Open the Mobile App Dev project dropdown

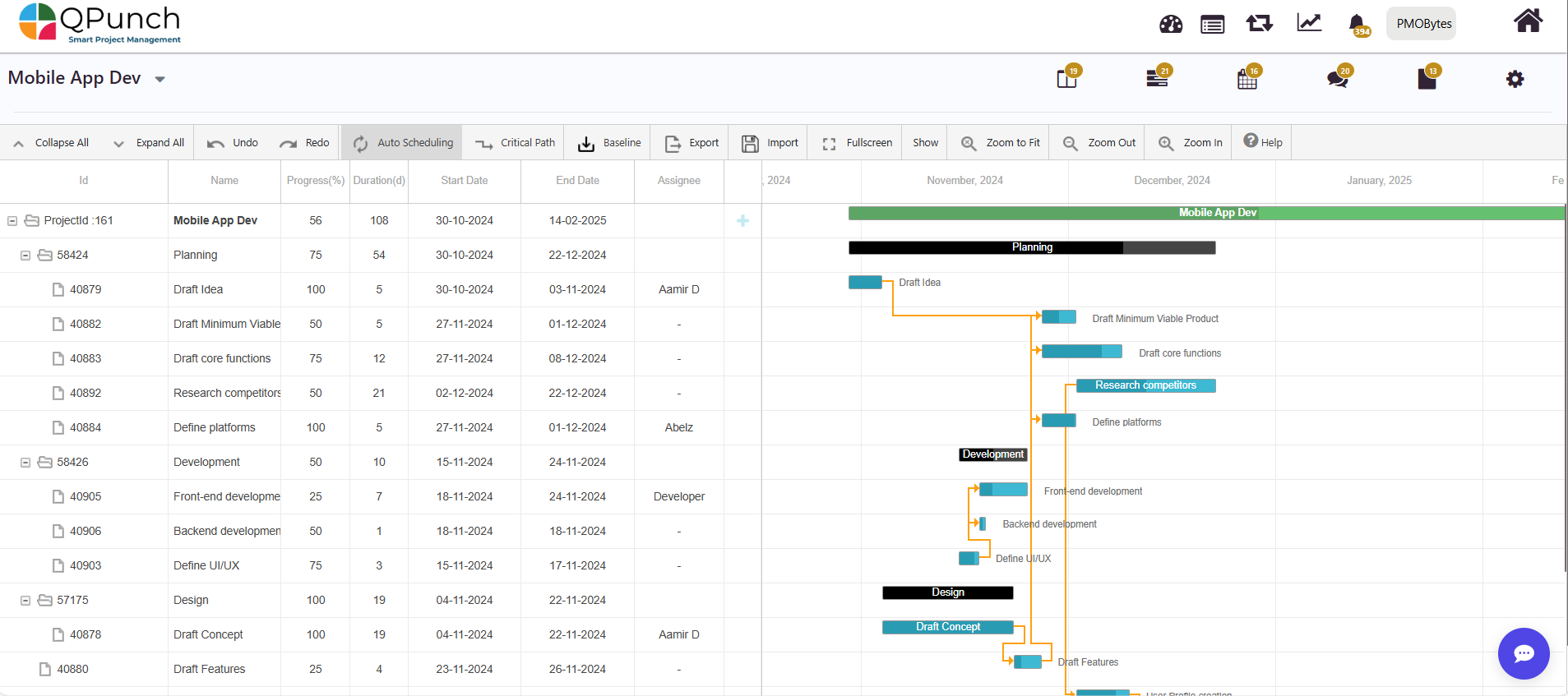pyautogui.click(x=160, y=80)
